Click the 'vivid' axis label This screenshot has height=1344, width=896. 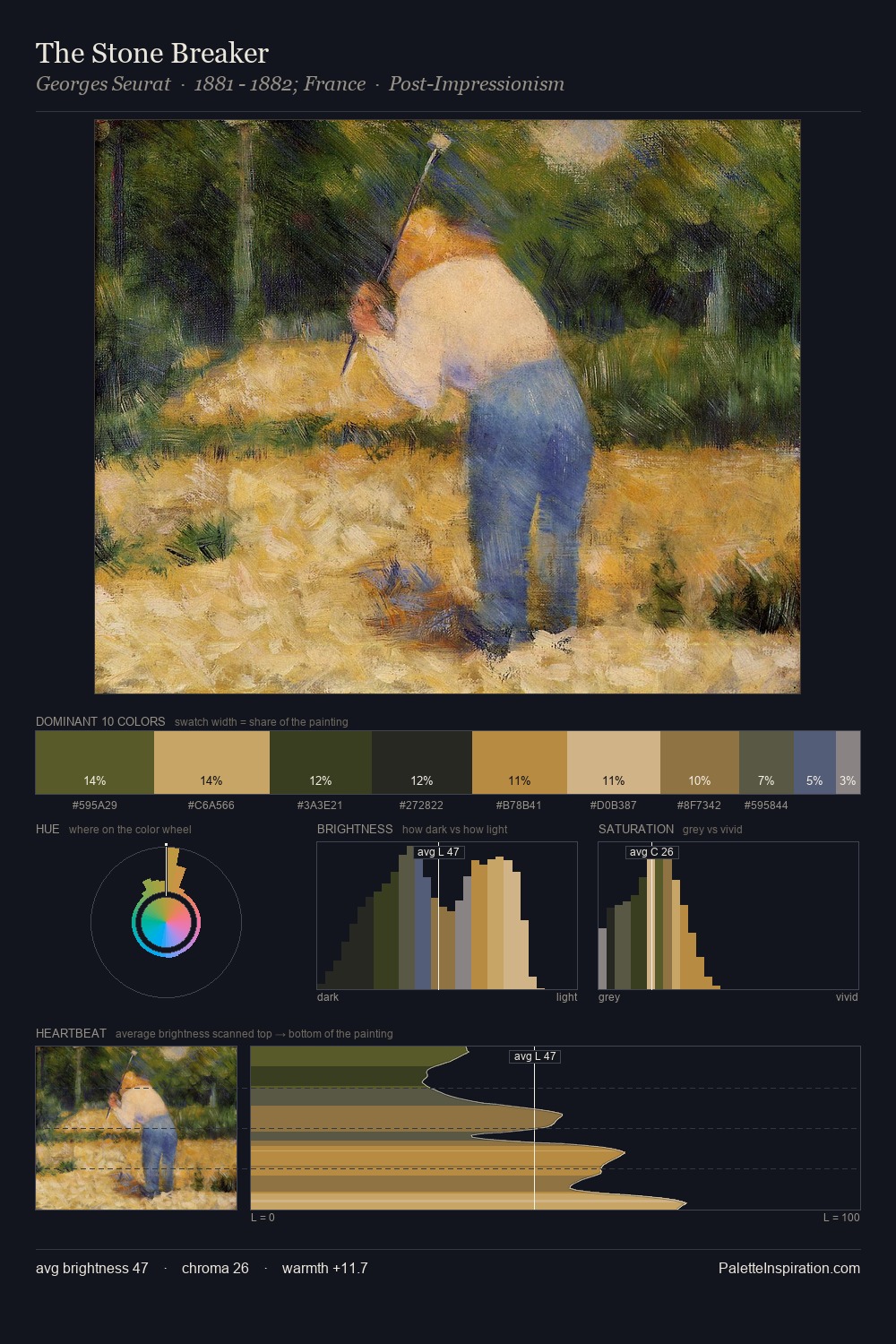(x=847, y=997)
